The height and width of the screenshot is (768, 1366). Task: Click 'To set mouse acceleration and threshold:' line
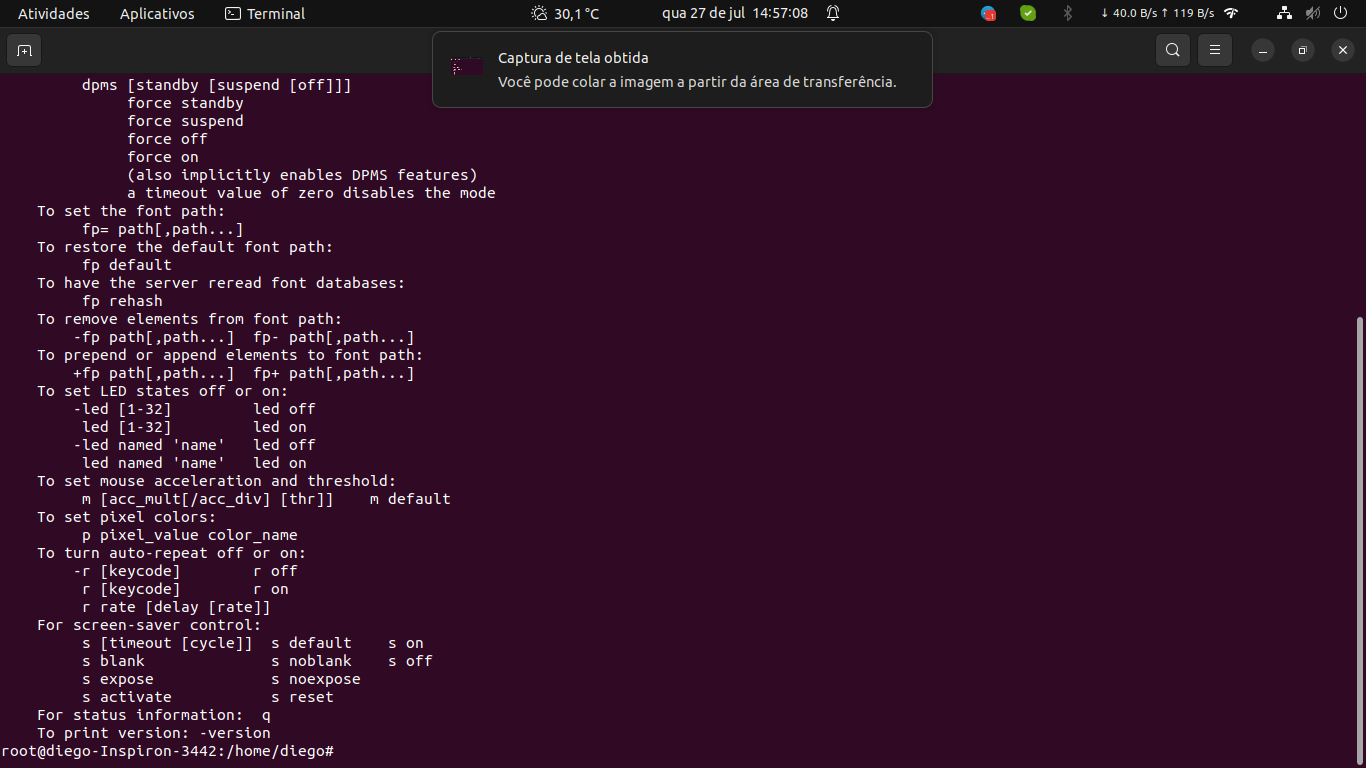coord(216,481)
